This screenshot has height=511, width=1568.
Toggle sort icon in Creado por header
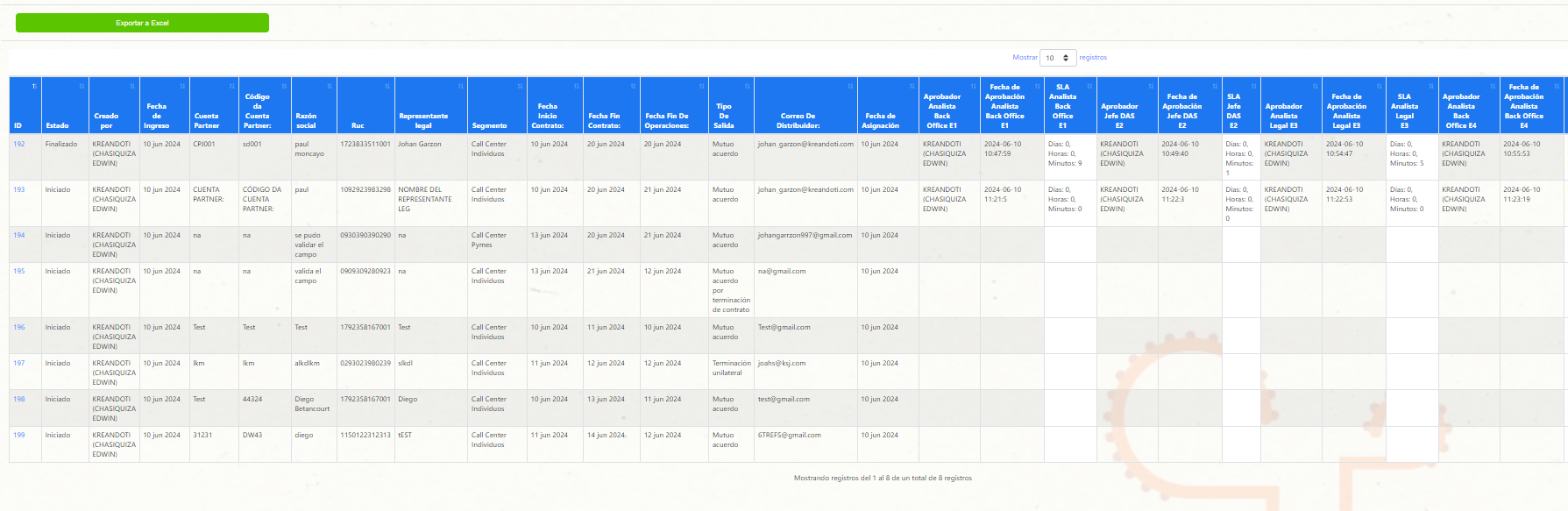(x=132, y=86)
